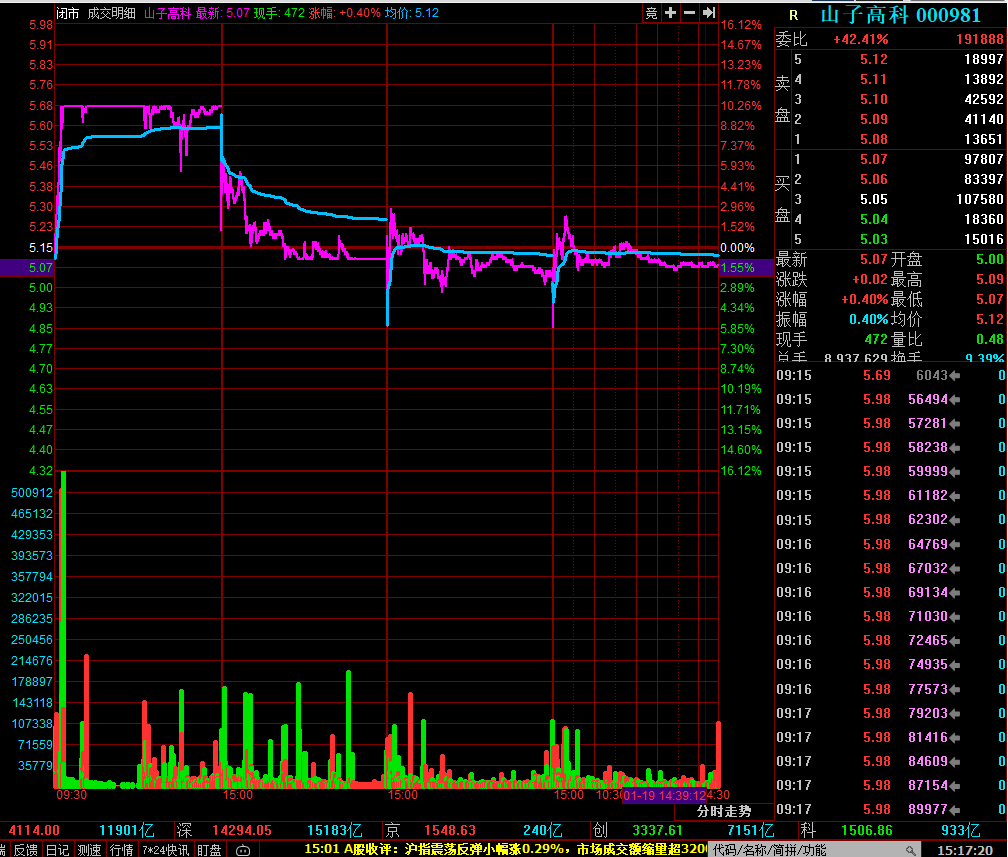Select the 分时走势 intraday chart tab
Screen dimensions: 1008x857
[724, 811]
